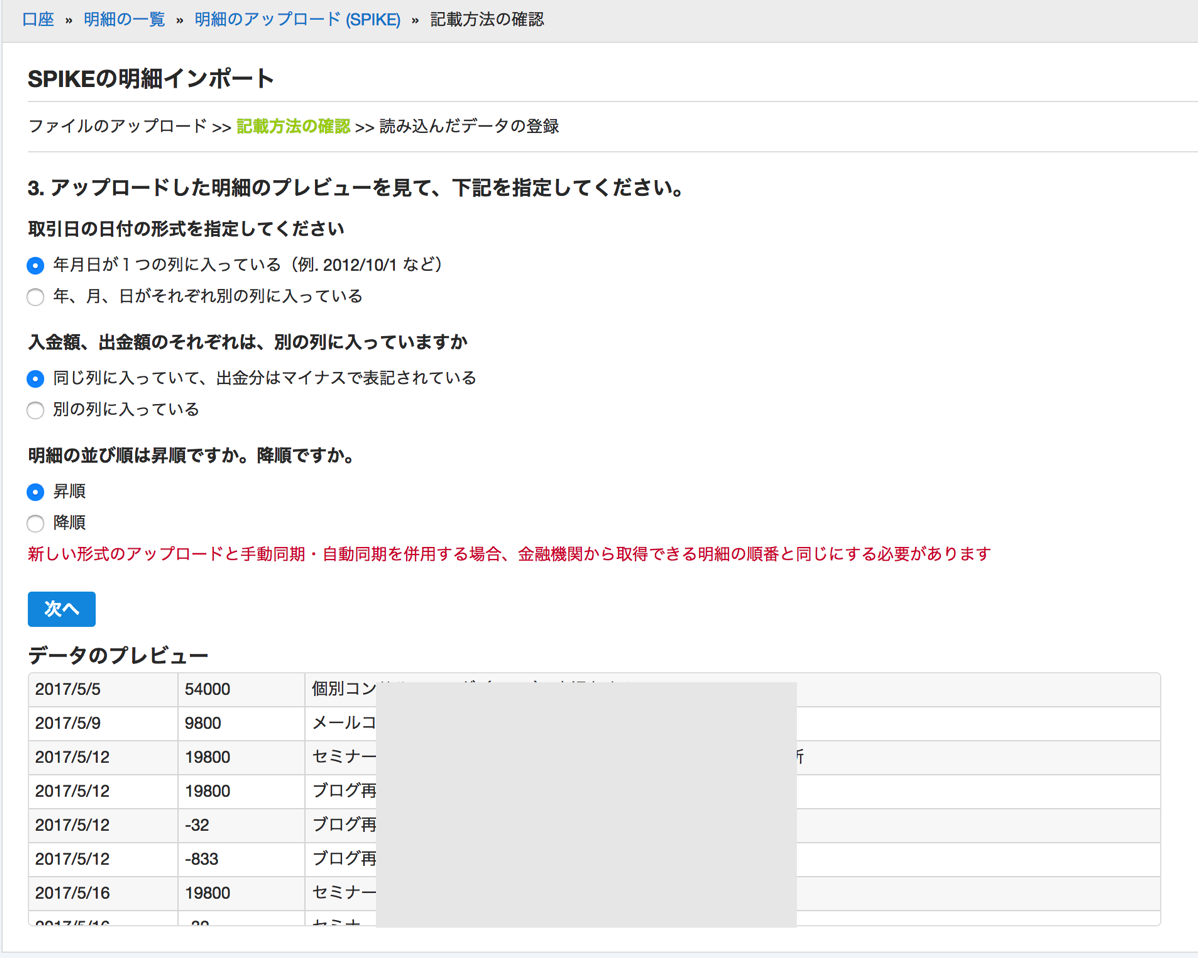This screenshot has width=1198, height=958.
Task: Select 昇順 sort order radio
Action: tap(35, 492)
